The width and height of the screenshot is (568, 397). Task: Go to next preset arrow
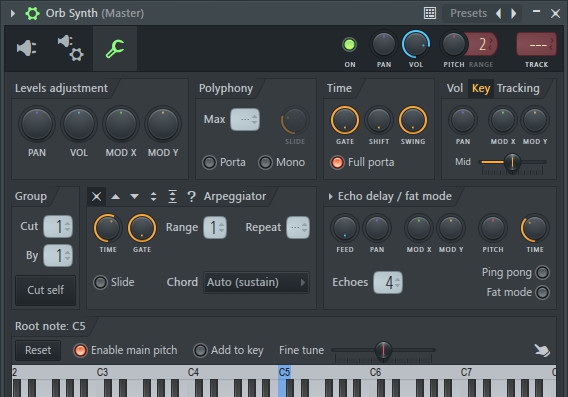point(514,13)
